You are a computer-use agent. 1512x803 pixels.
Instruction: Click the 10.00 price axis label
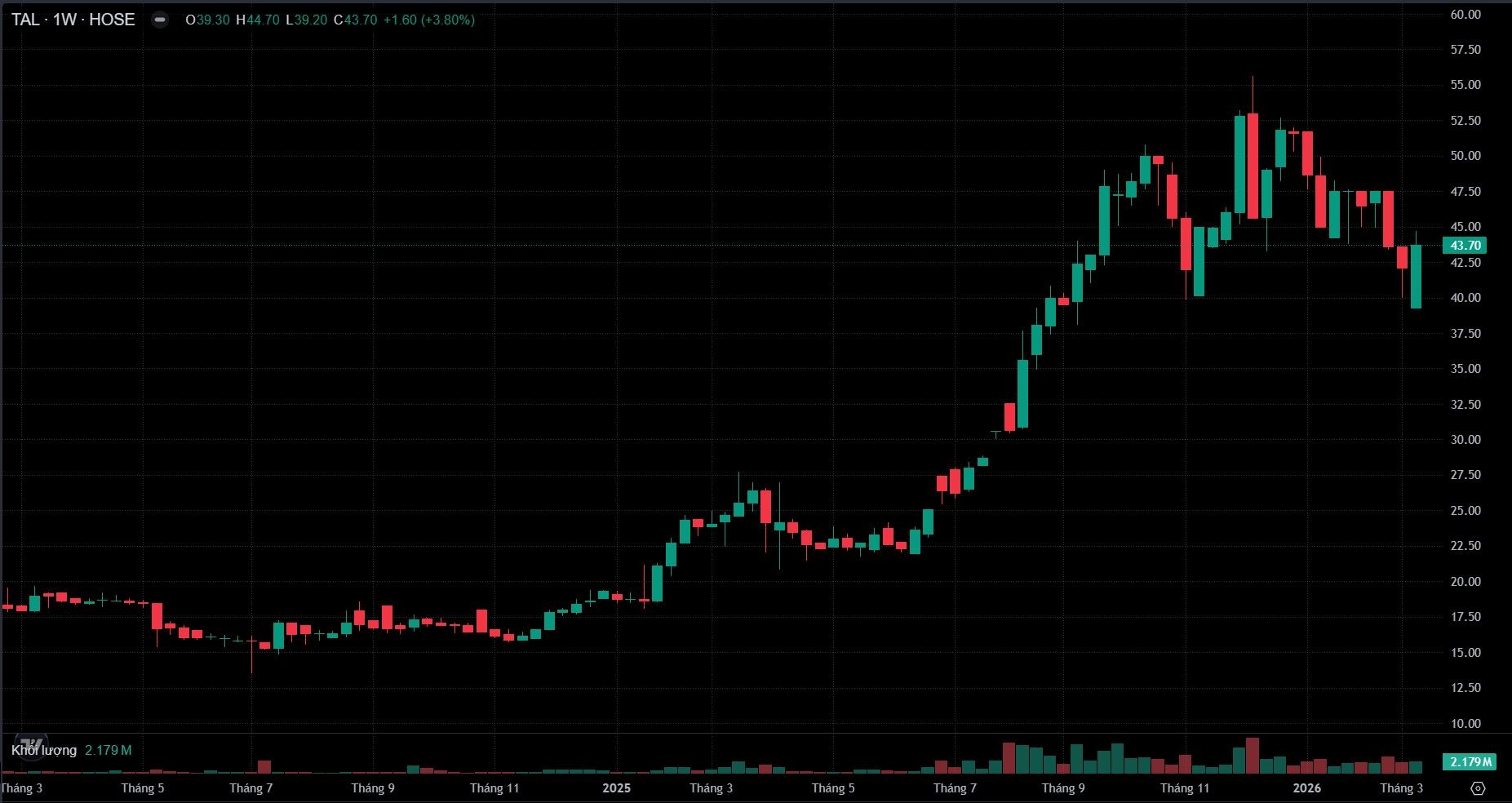1465,724
